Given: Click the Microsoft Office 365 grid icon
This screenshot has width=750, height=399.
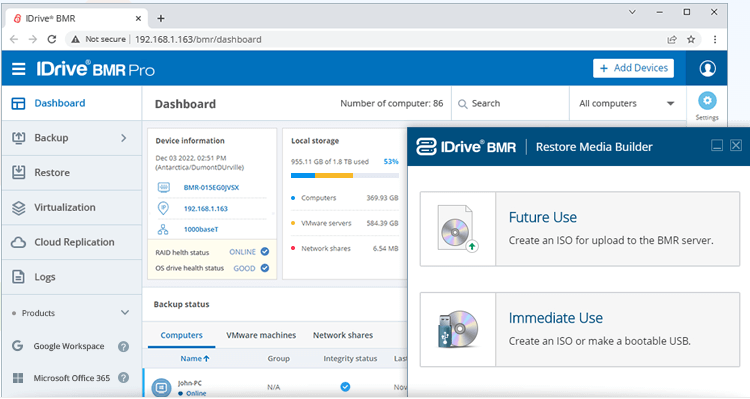Looking at the screenshot, I should pyautogui.click(x=18, y=378).
